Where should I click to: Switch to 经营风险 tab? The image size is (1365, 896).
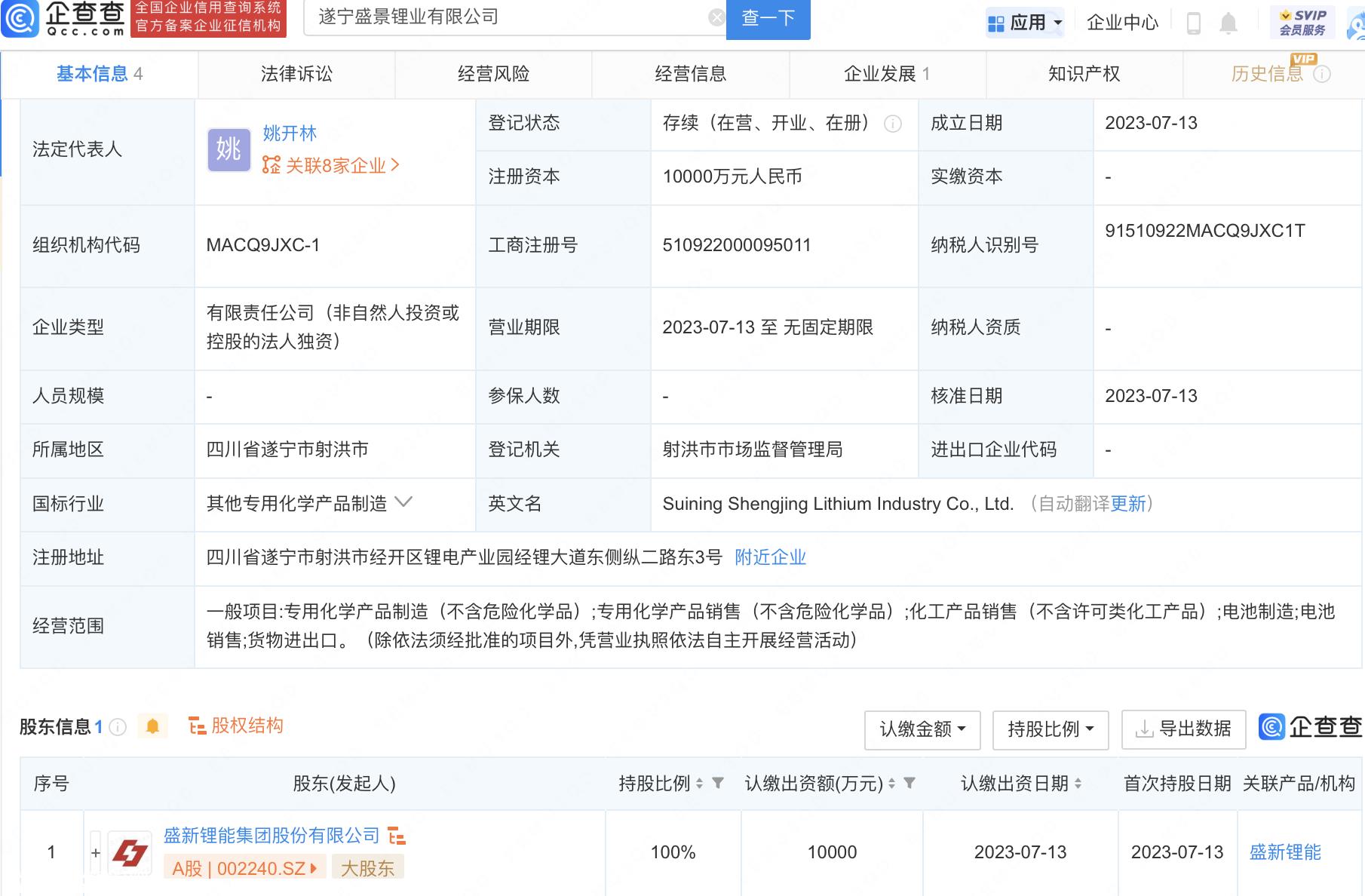[493, 74]
